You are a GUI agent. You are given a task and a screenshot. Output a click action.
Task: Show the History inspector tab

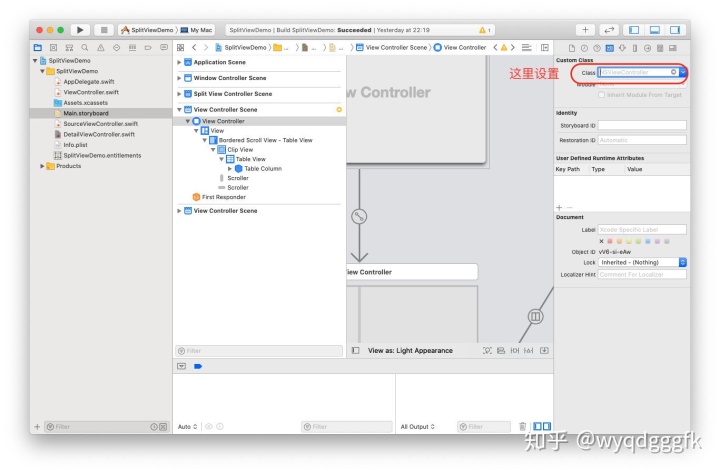tap(584, 48)
